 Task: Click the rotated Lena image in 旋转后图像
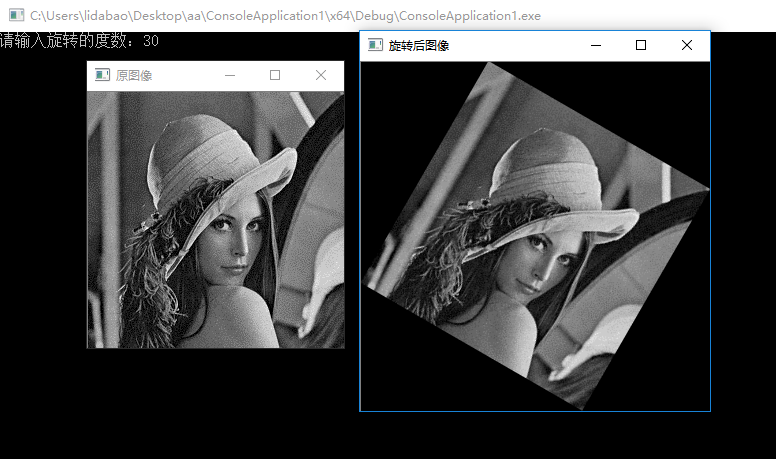coord(535,236)
